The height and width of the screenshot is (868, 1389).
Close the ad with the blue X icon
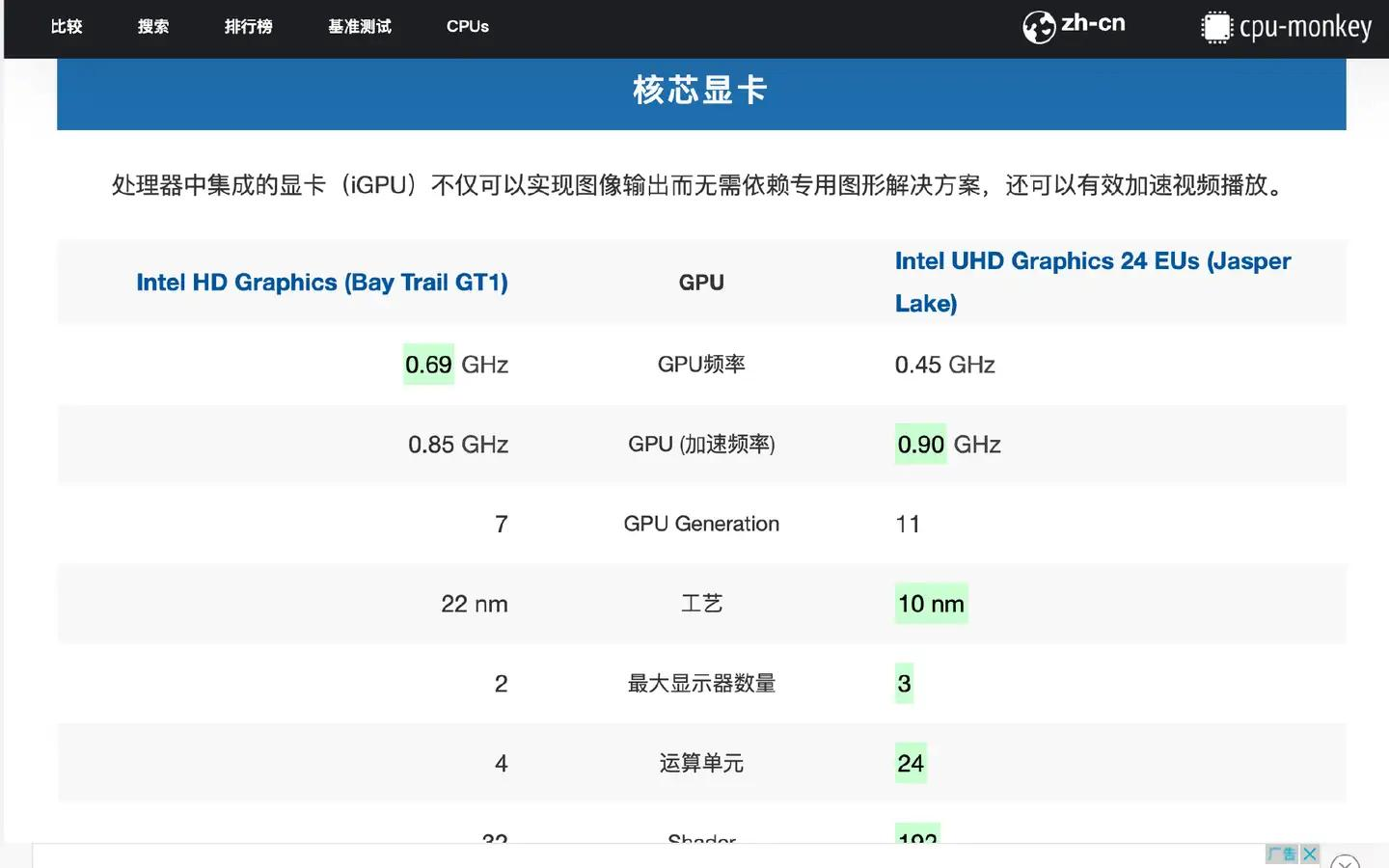(x=1309, y=854)
